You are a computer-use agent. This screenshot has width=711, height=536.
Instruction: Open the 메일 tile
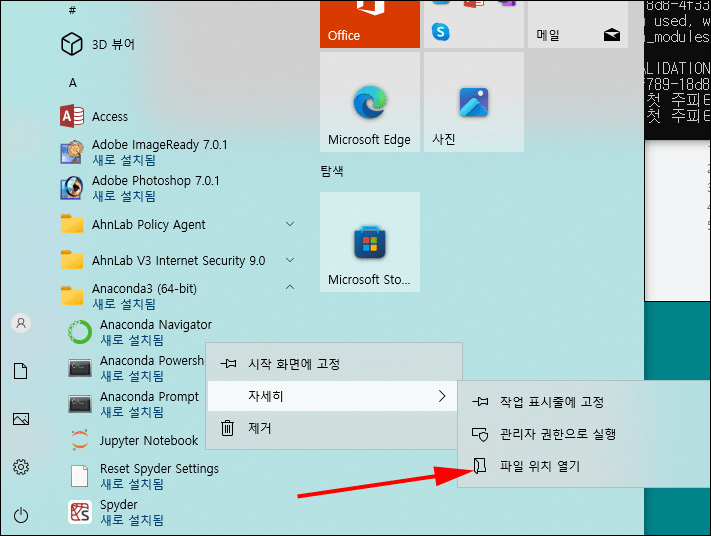point(578,24)
